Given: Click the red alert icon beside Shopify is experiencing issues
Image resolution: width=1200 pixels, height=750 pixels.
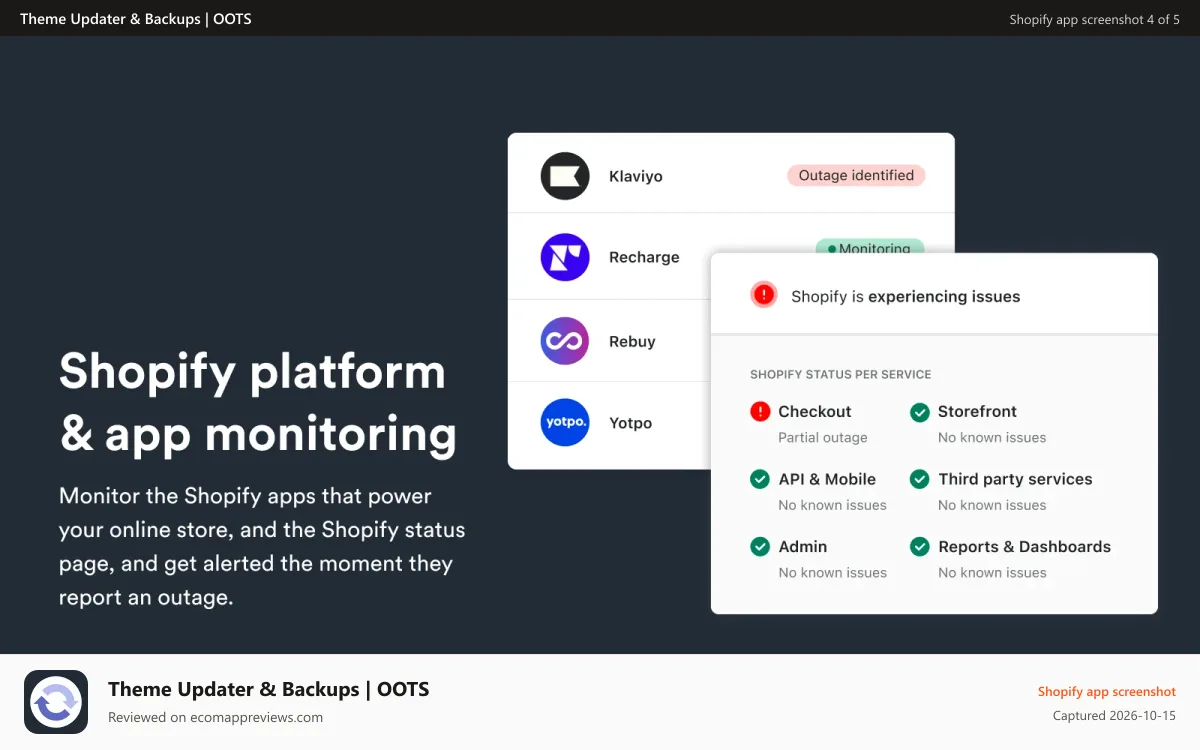Looking at the screenshot, I should tap(764, 295).
